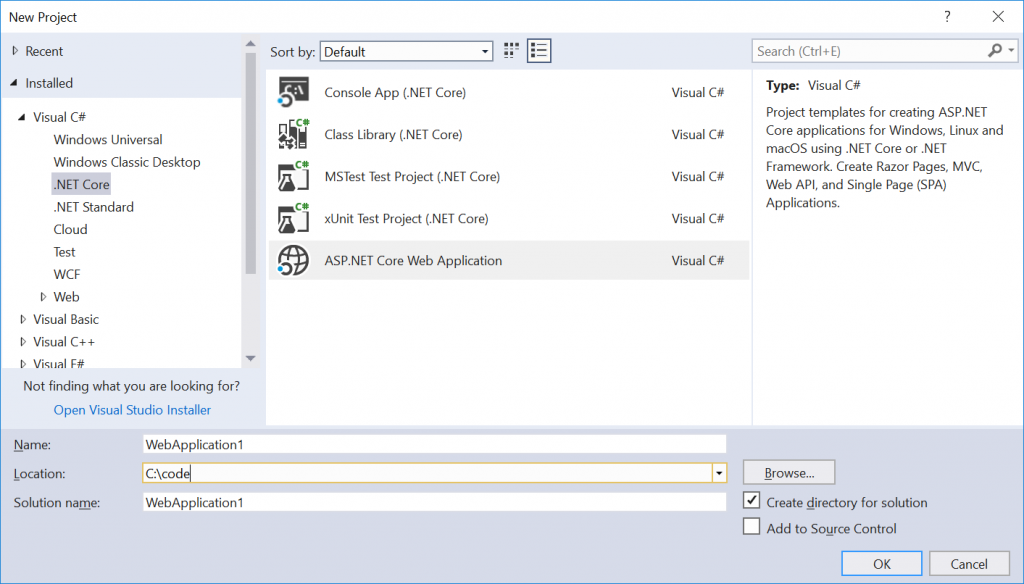Choose the MSTest Test Project icon
This screenshot has height=584, width=1024.
pos(292,177)
